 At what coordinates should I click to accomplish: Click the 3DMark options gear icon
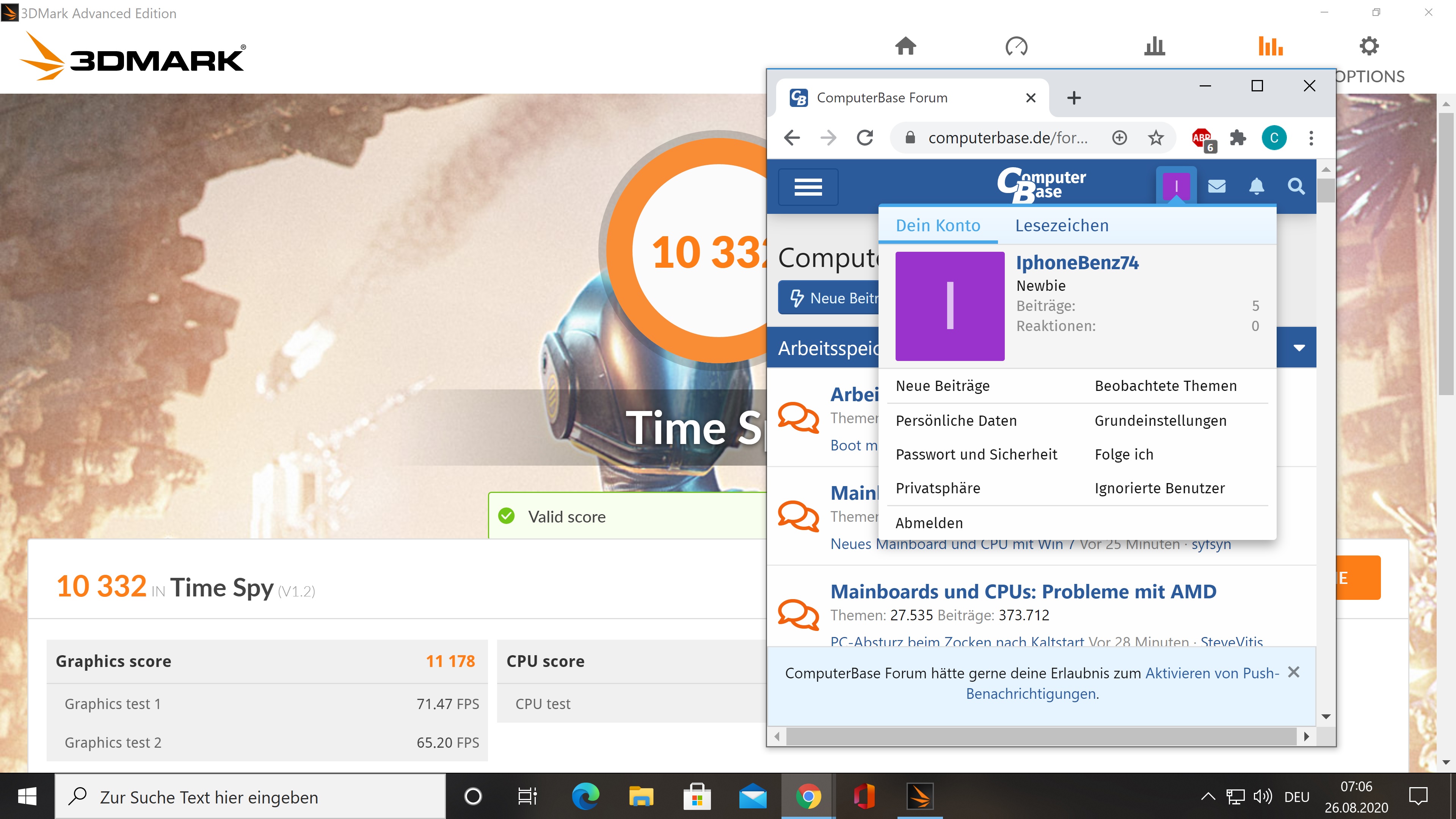point(1369,46)
